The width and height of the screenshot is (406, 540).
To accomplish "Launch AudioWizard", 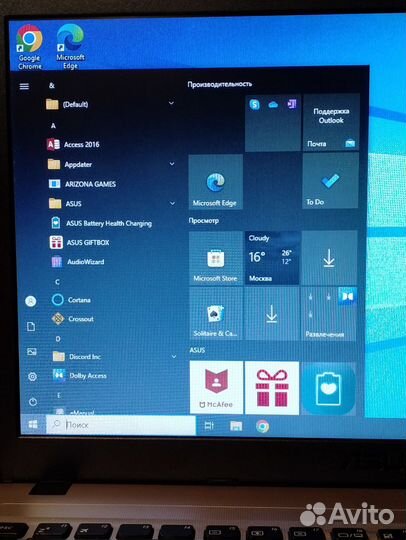I will point(77,262).
